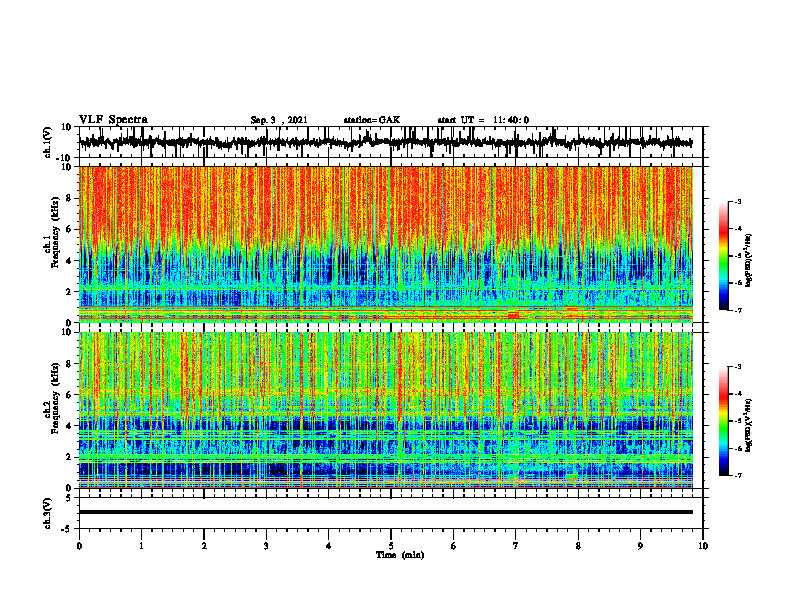Click the time-axis tick label '7'
Viewport: 792px width, 612px height.
click(x=516, y=546)
